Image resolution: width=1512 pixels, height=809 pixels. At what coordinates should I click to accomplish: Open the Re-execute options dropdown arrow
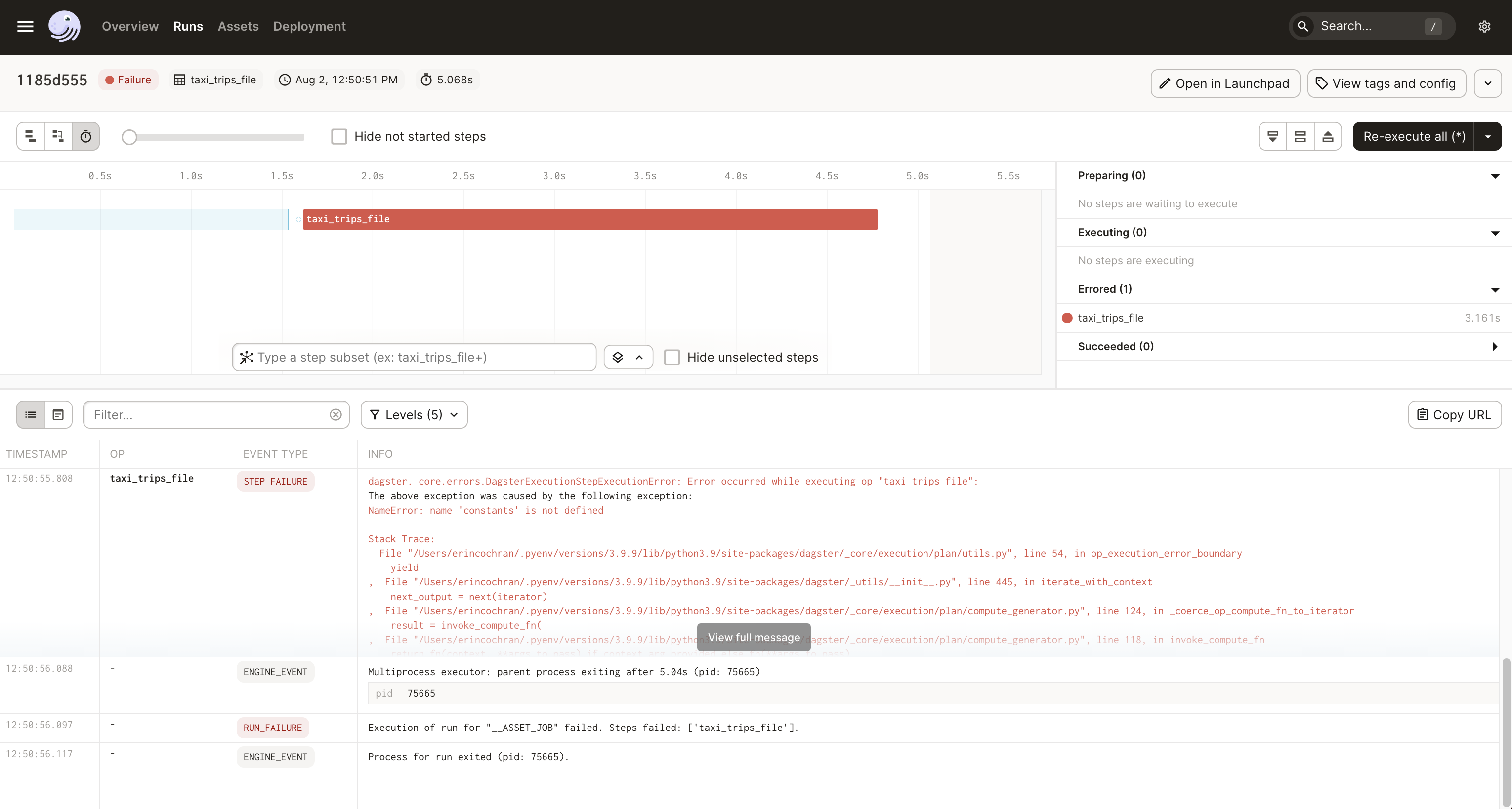point(1488,136)
